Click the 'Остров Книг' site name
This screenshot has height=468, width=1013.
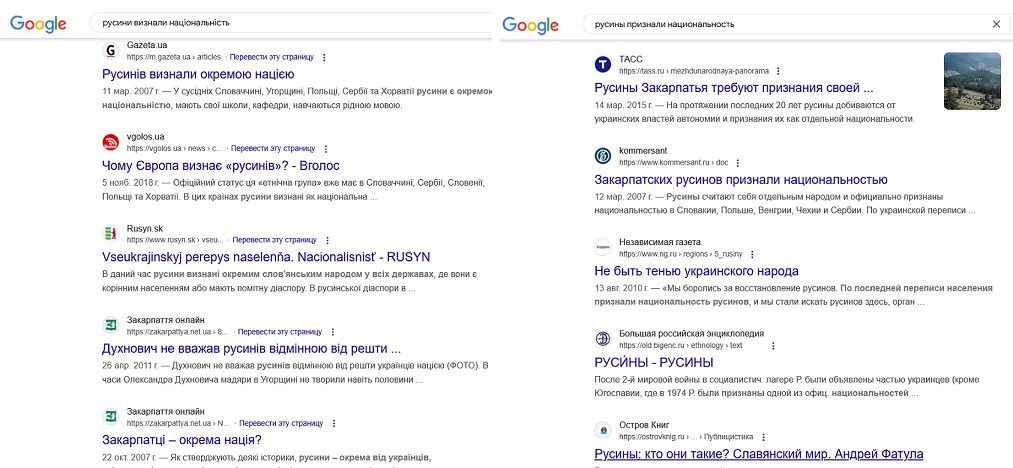[x=643, y=425]
